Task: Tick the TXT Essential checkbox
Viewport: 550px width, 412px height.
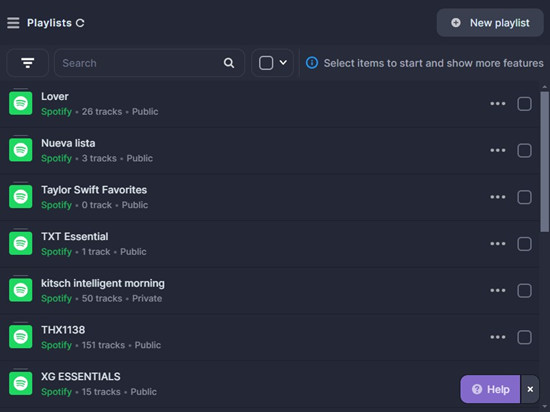Action: [524, 244]
